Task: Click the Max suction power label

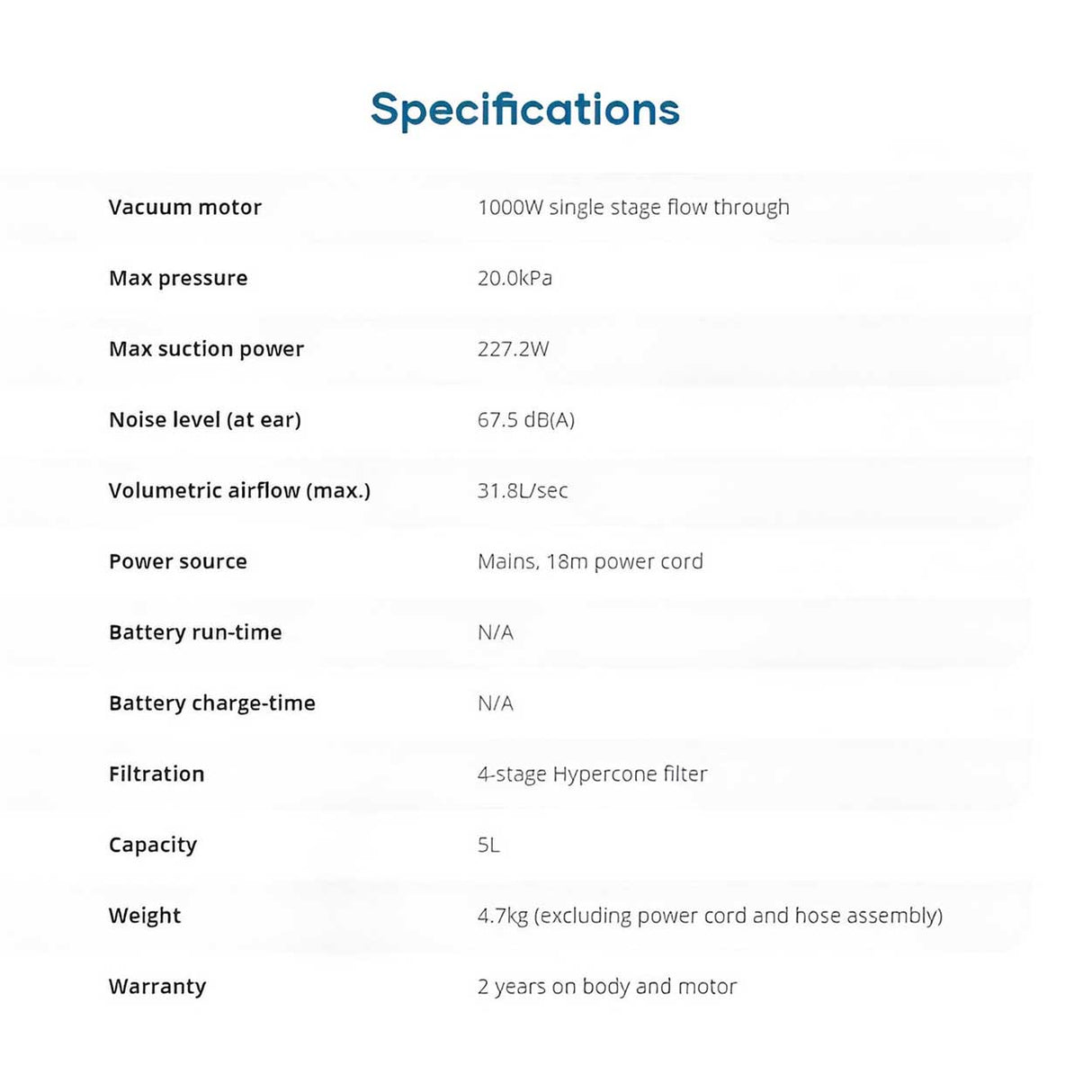Action: coord(206,349)
